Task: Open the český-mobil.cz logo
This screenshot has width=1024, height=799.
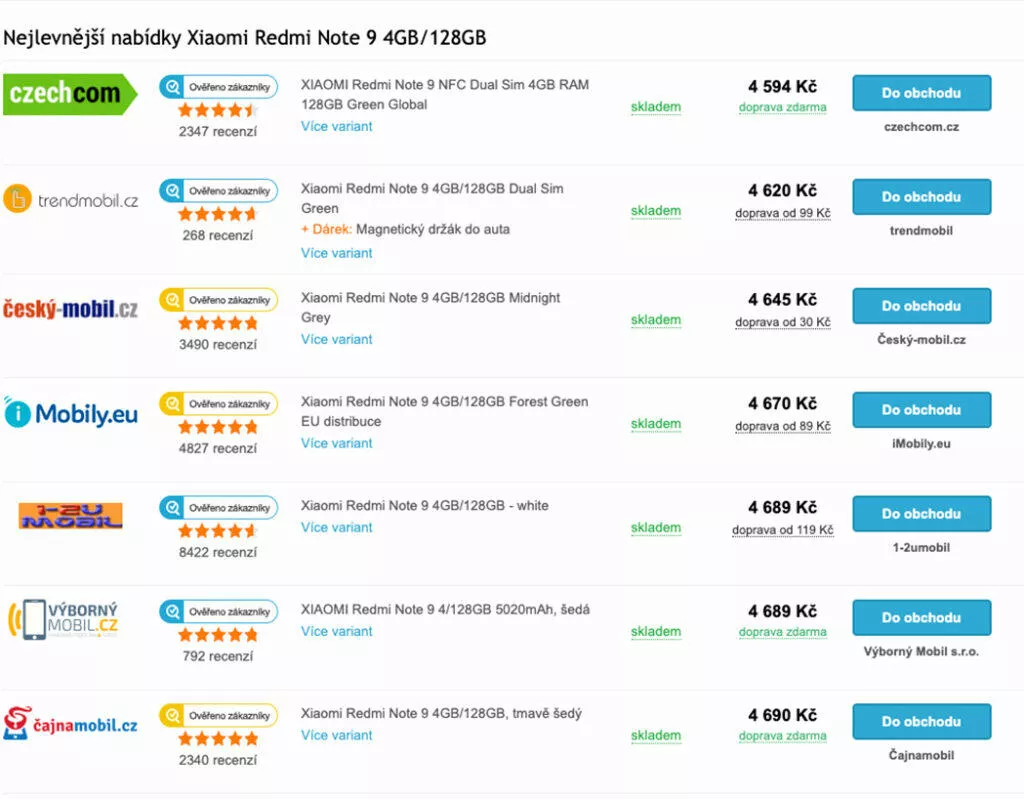Action: 71,308
